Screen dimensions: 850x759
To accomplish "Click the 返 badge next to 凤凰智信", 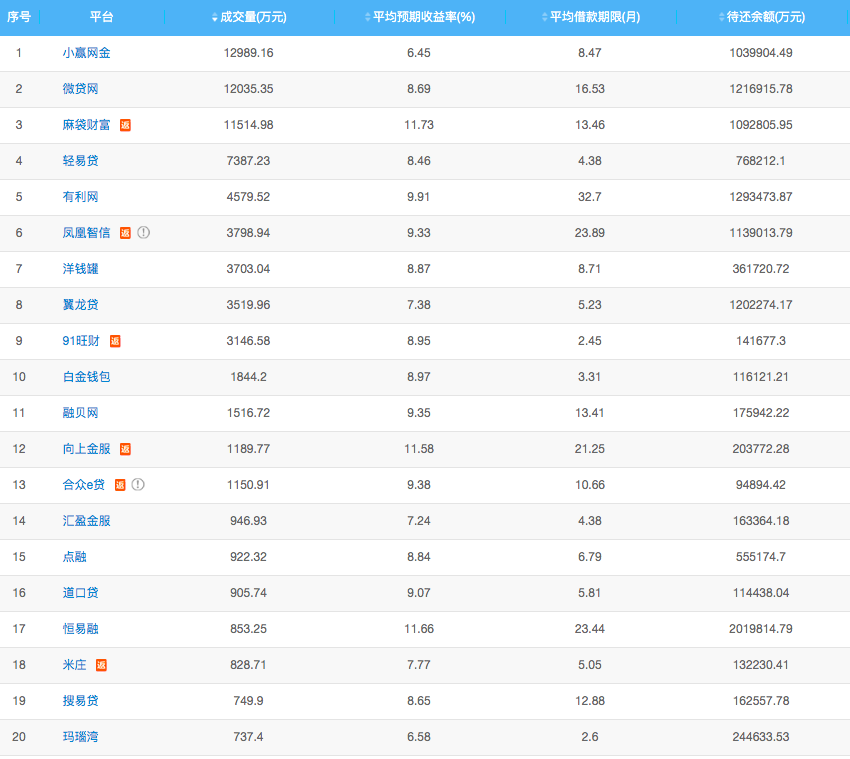I will pyautogui.click(x=125, y=233).
